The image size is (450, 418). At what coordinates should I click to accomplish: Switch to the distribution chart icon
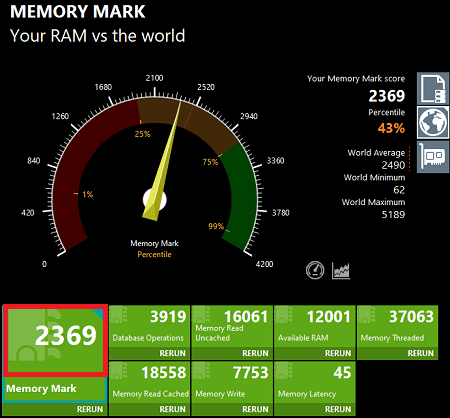341,270
